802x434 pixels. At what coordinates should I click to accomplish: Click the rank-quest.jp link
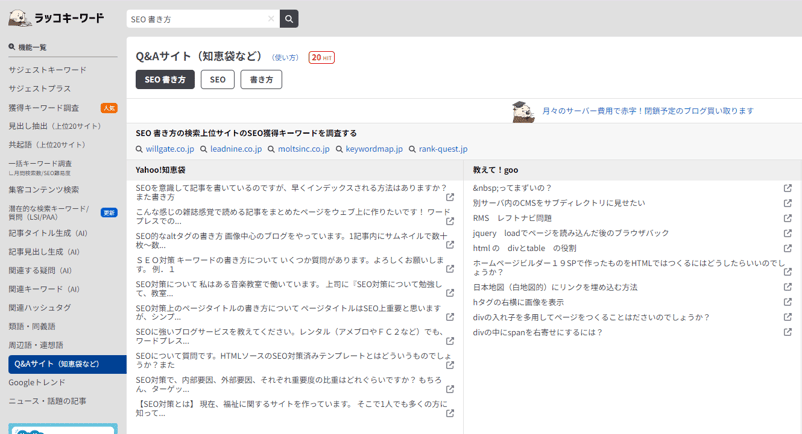coord(443,149)
